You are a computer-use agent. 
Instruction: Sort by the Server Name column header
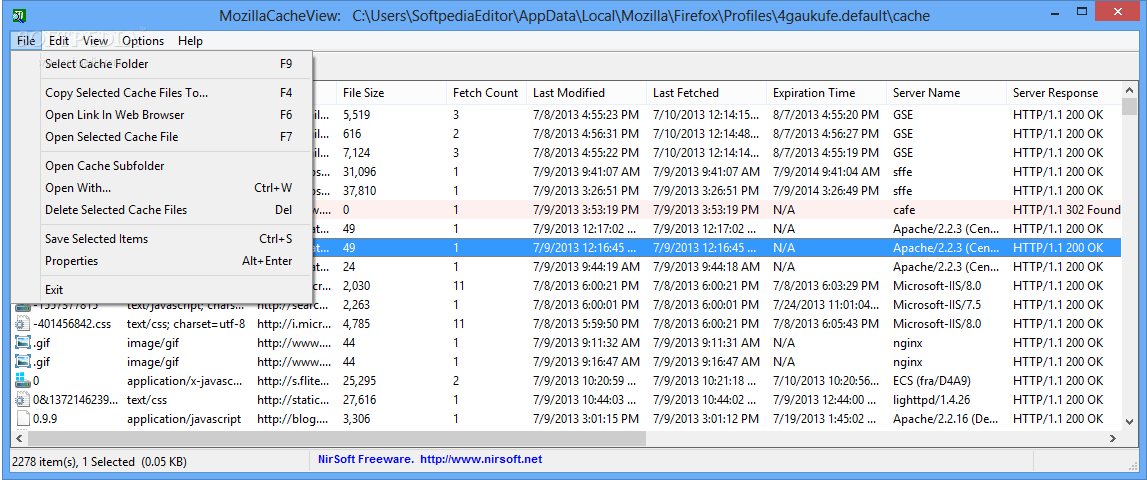946,93
